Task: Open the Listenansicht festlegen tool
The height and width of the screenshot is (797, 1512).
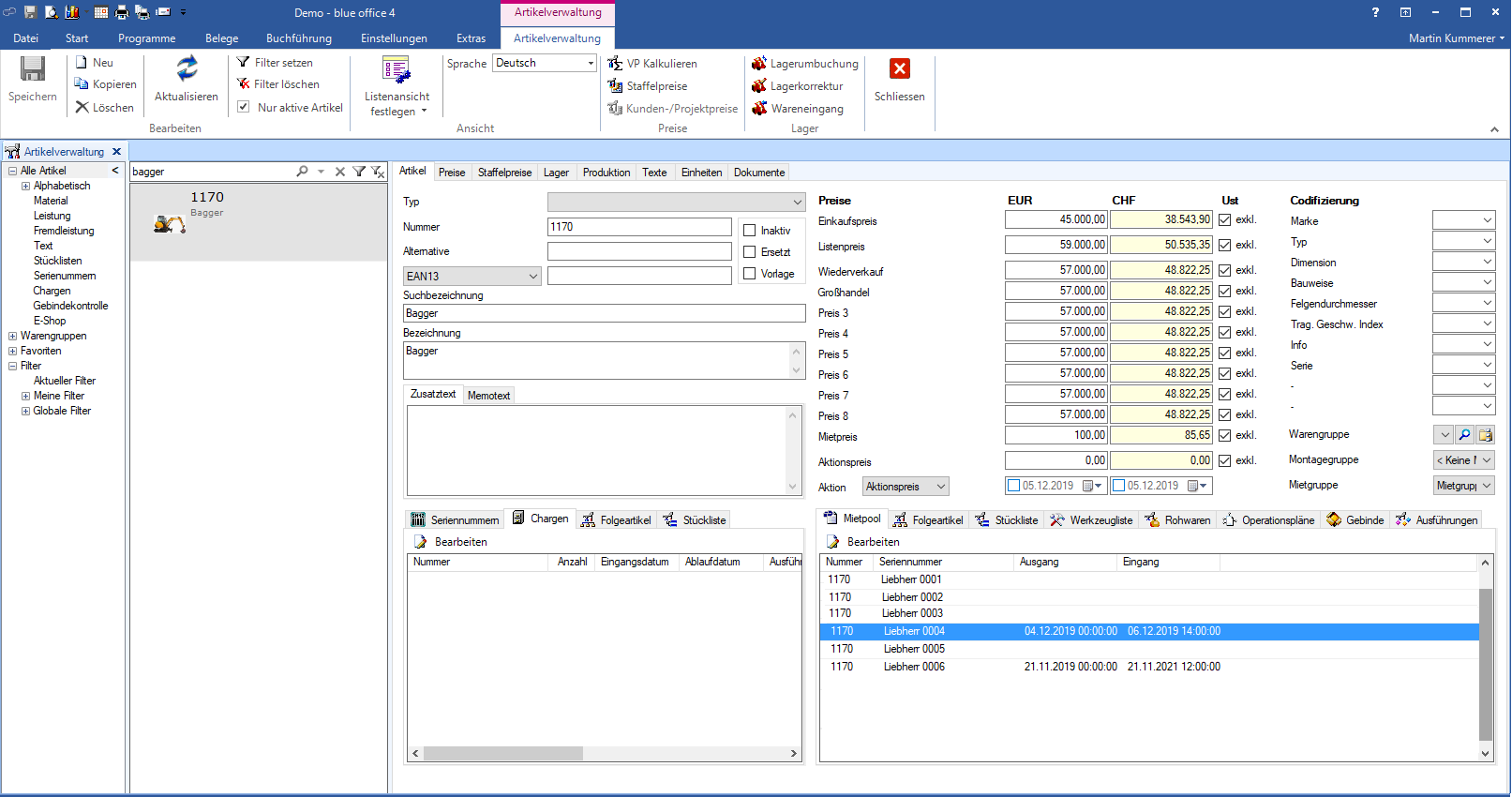Action: (397, 70)
